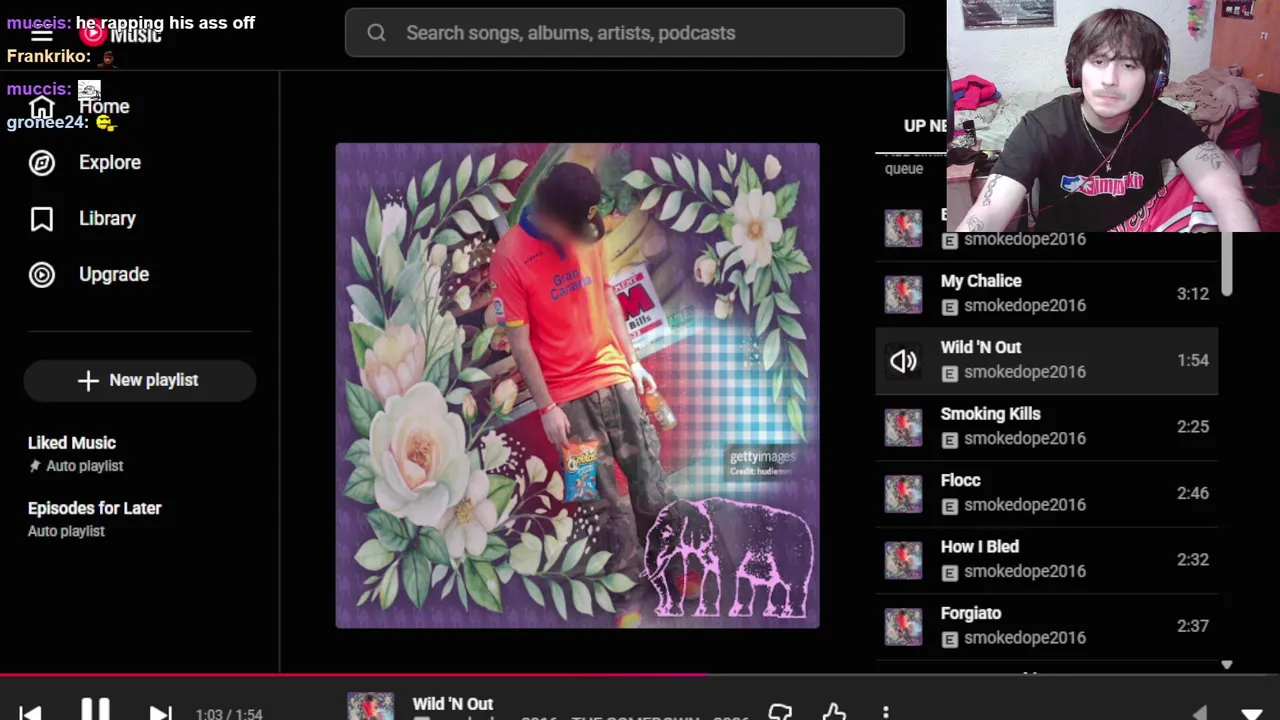Click My Chalice track thumbnail
The image size is (1280, 720).
[903, 294]
